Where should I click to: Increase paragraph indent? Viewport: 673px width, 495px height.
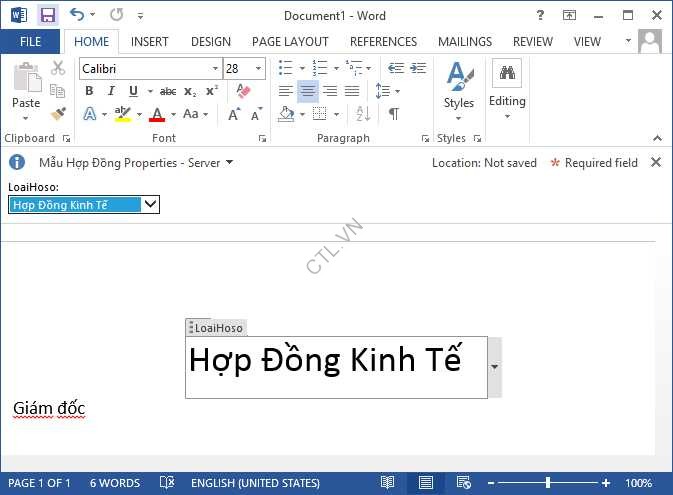[418, 68]
